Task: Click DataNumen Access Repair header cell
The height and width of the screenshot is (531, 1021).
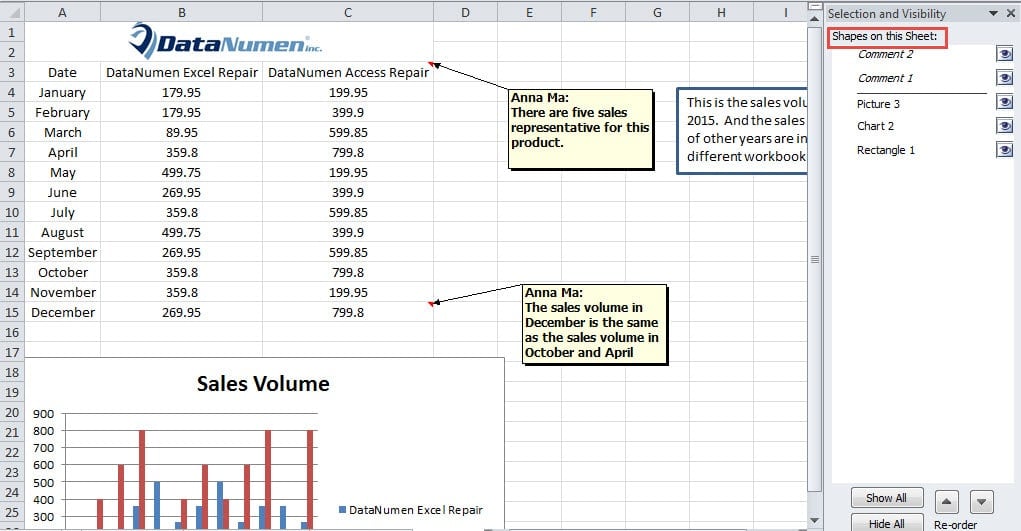Action: click(x=348, y=72)
